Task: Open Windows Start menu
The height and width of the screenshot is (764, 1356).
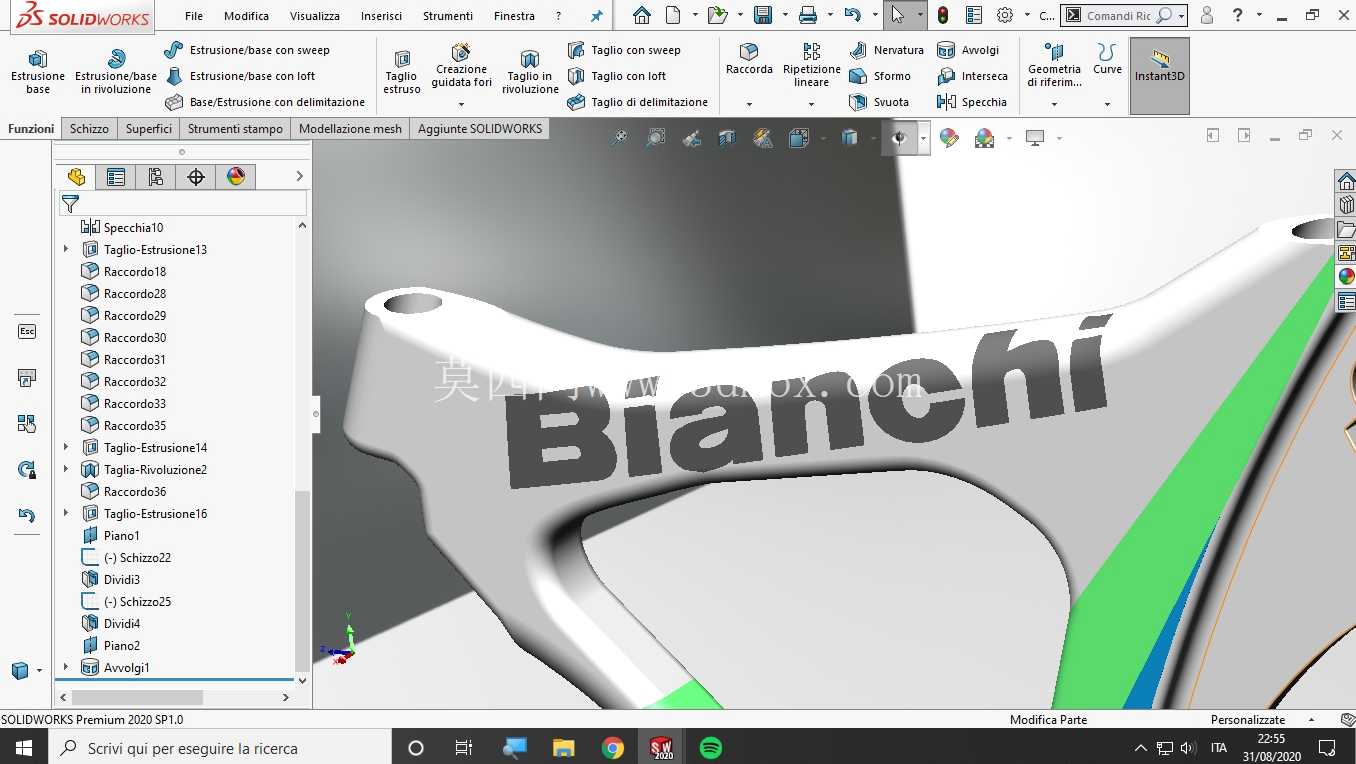Action: pyautogui.click(x=24, y=748)
